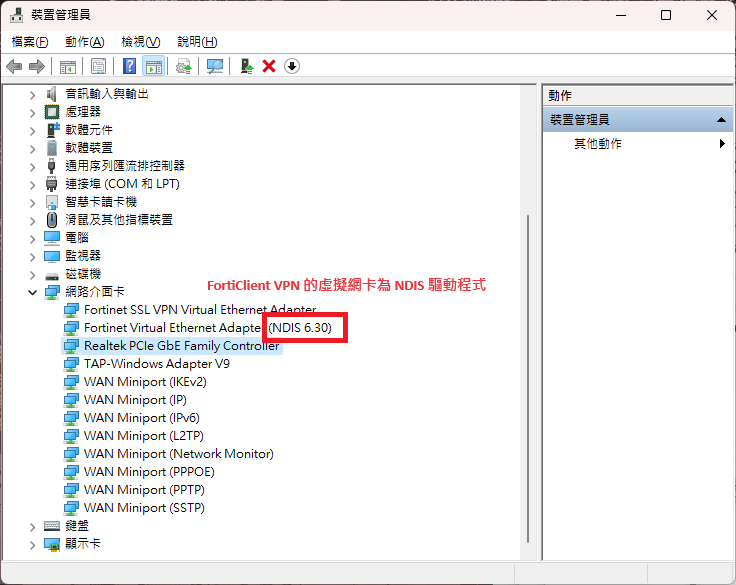This screenshot has height=585, width=736.
Task: Click the red X uninstall device icon
Action: tap(269, 66)
